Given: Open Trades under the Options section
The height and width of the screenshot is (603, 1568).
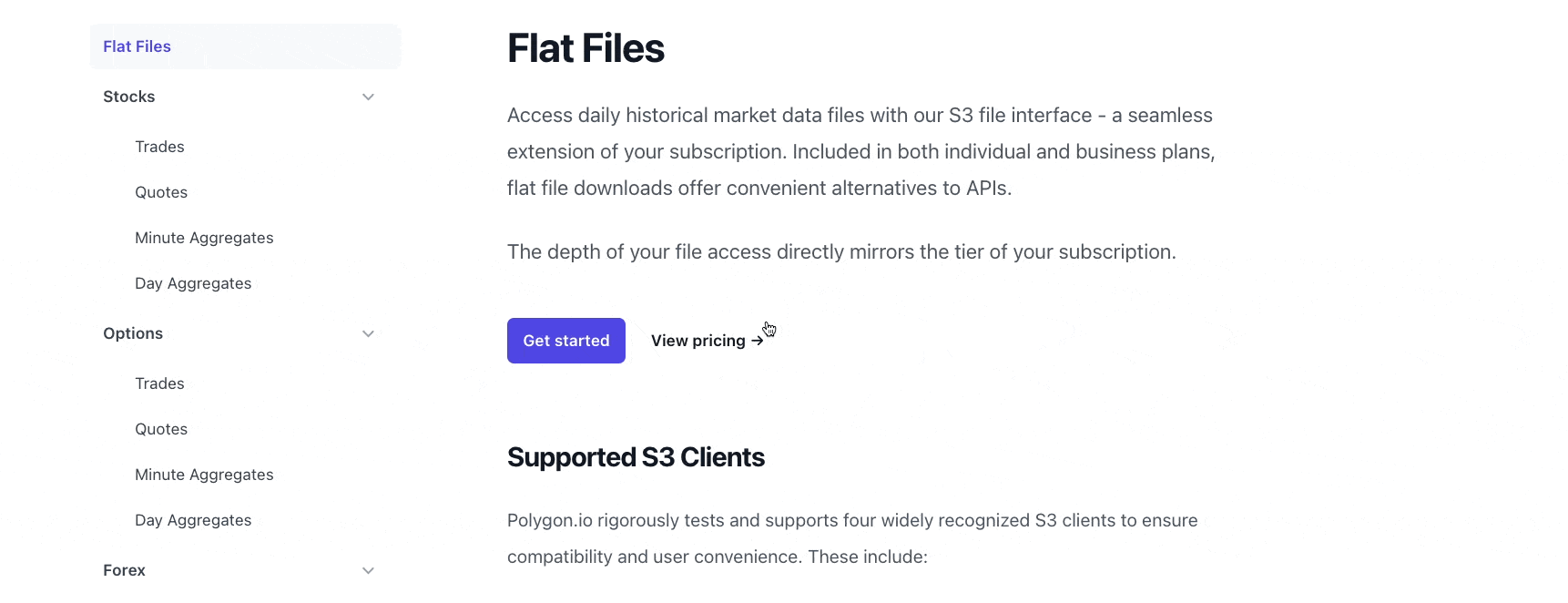Looking at the screenshot, I should click(159, 383).
